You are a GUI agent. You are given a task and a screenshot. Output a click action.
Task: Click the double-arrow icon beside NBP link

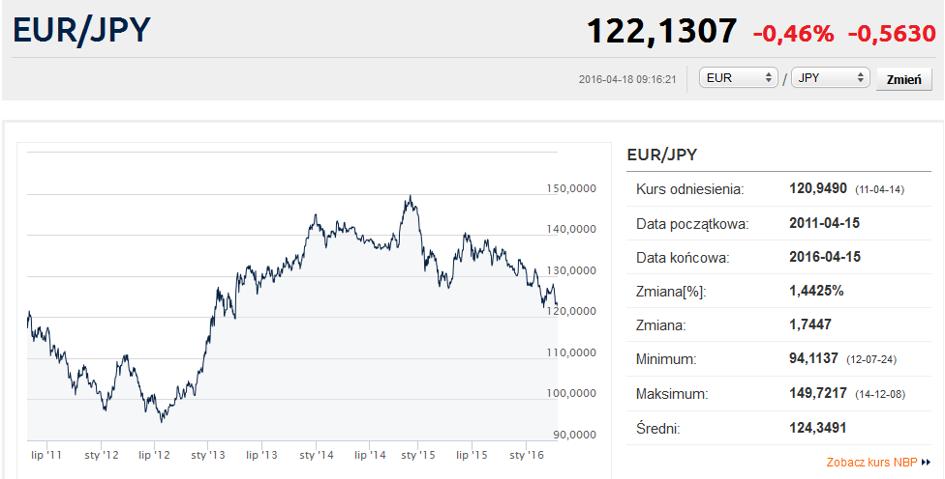point(926,463)
